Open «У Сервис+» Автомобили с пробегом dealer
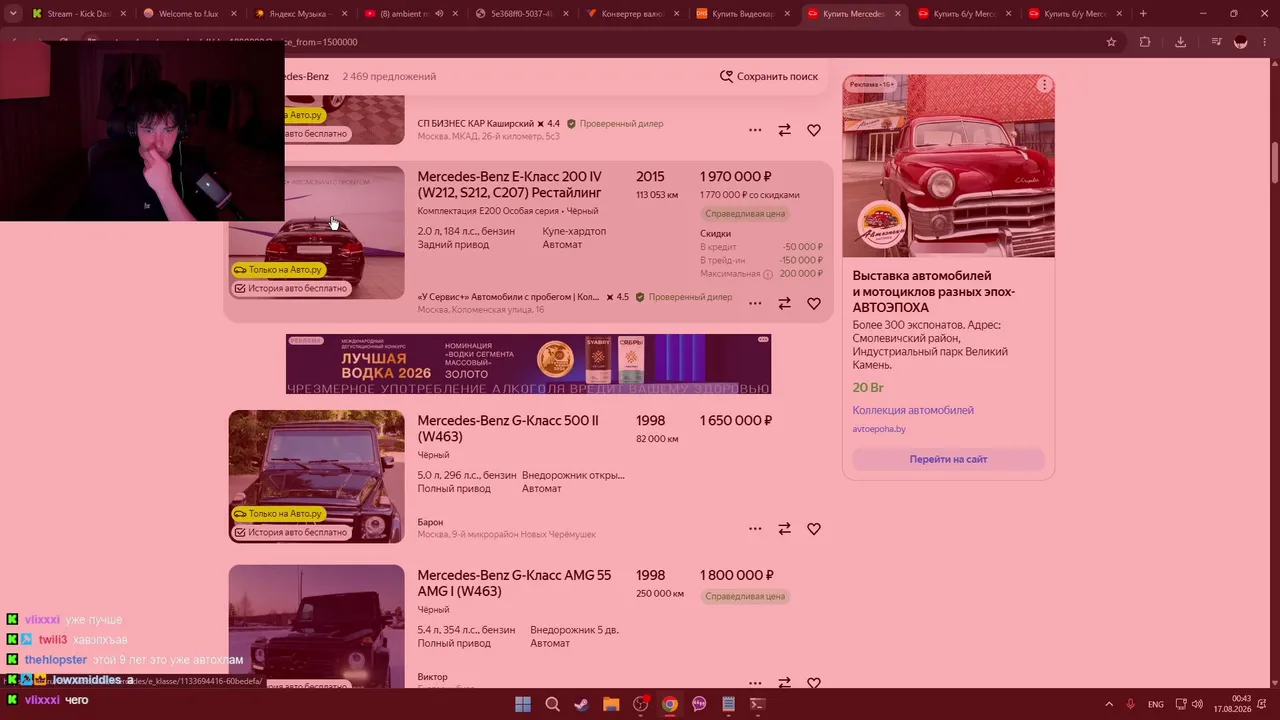Viewport: 1280px width, 720px height. pyautogui.click(x=508, y=297)
